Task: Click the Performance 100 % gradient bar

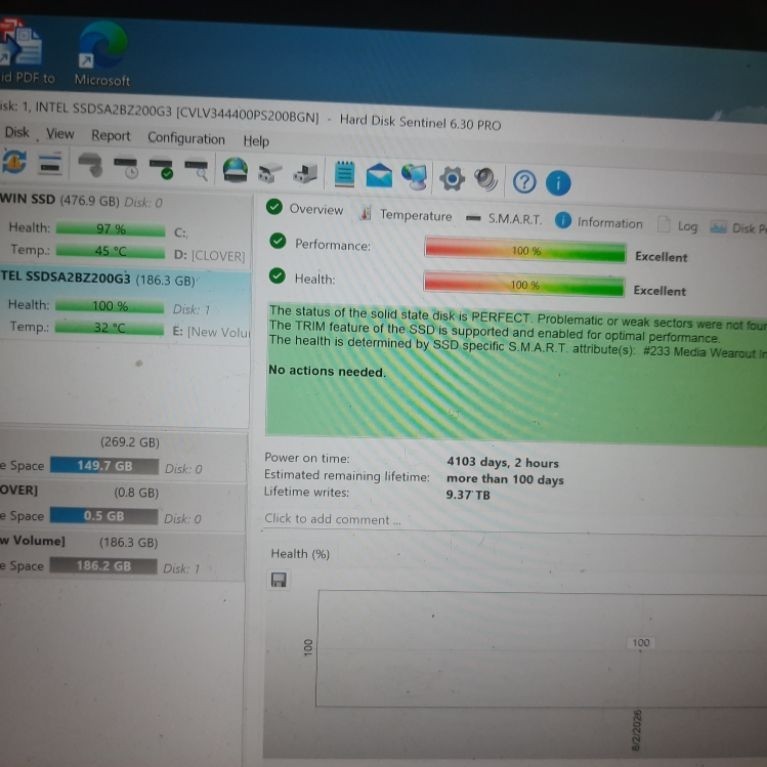Action: 525,250
